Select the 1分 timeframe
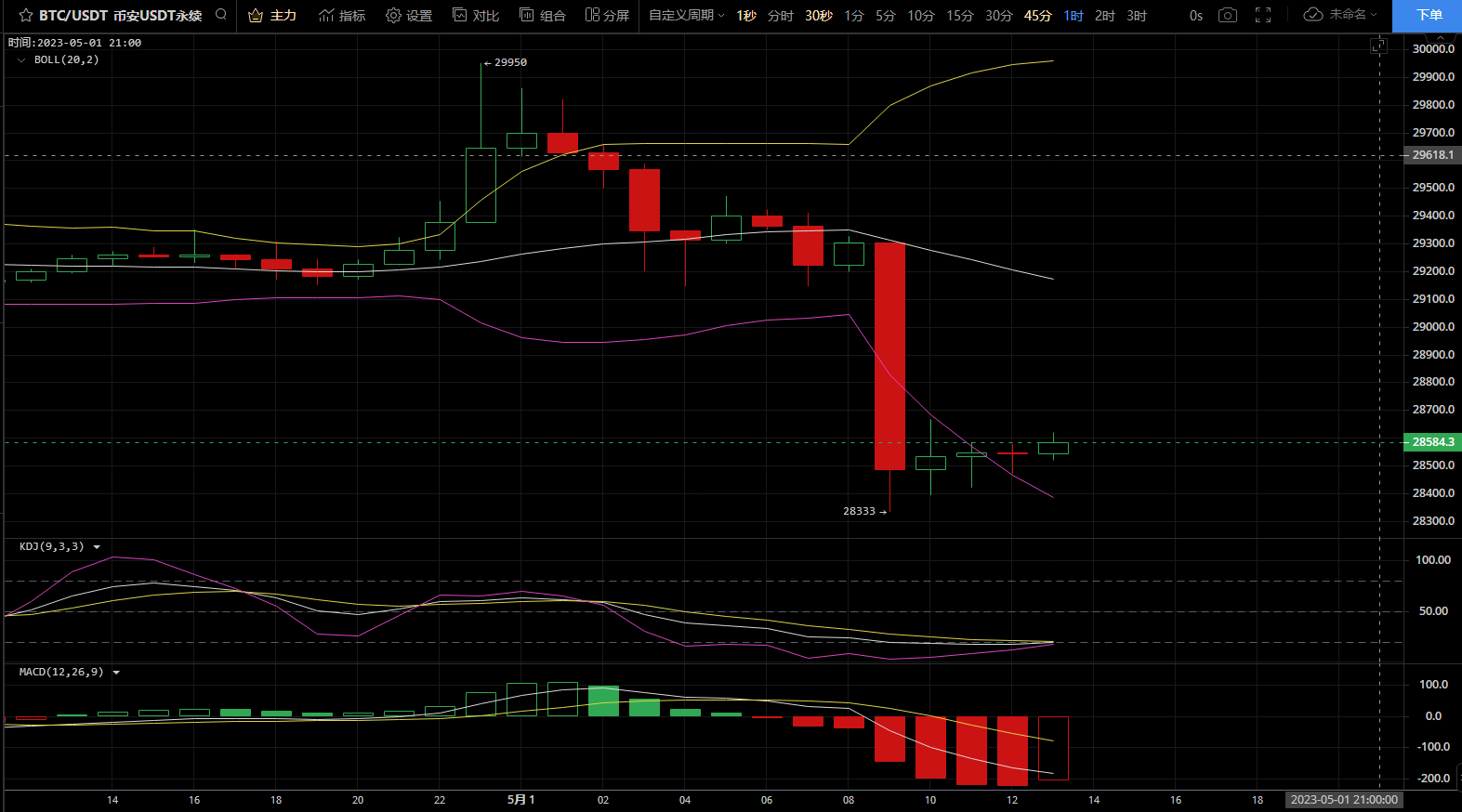Viewport: 1462px width, 812px height. click(x=854, y=16)
